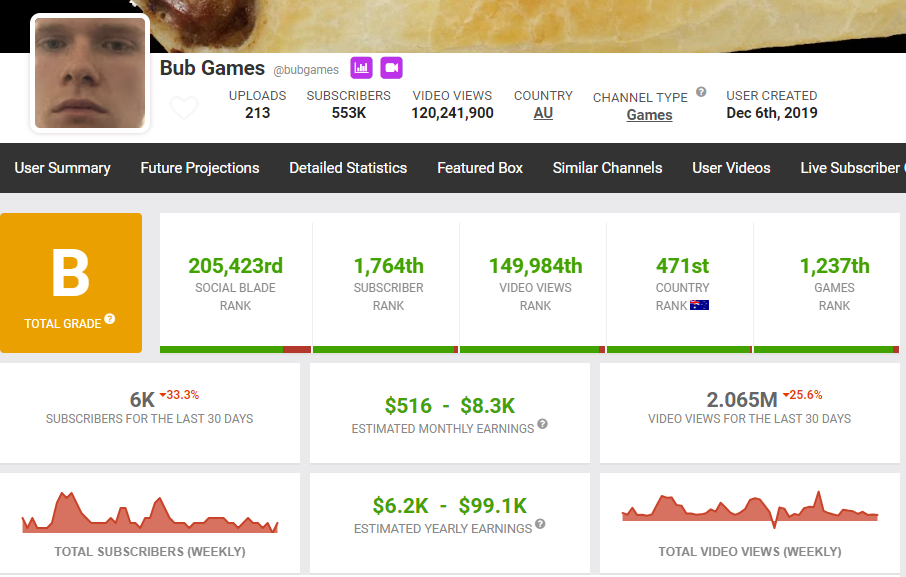Go to the Similar Channels tab
Screen dimensions: 906x577
click(x=607, y=168)
